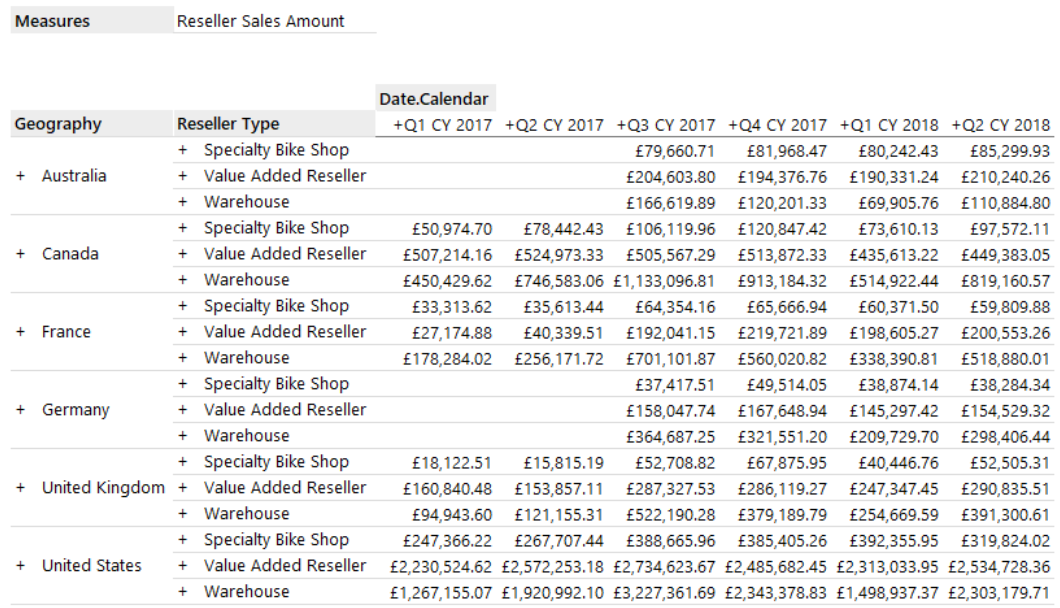Expand the Australia geography row
Viewport: 1060px width, 608px height.
point(20,176)
